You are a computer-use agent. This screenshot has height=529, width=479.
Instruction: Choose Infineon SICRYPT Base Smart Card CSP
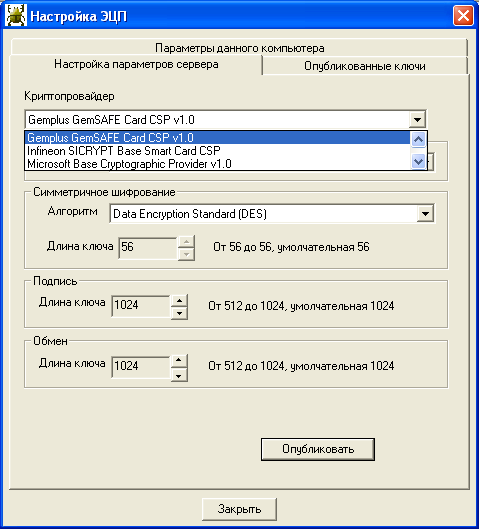point(218,150)
